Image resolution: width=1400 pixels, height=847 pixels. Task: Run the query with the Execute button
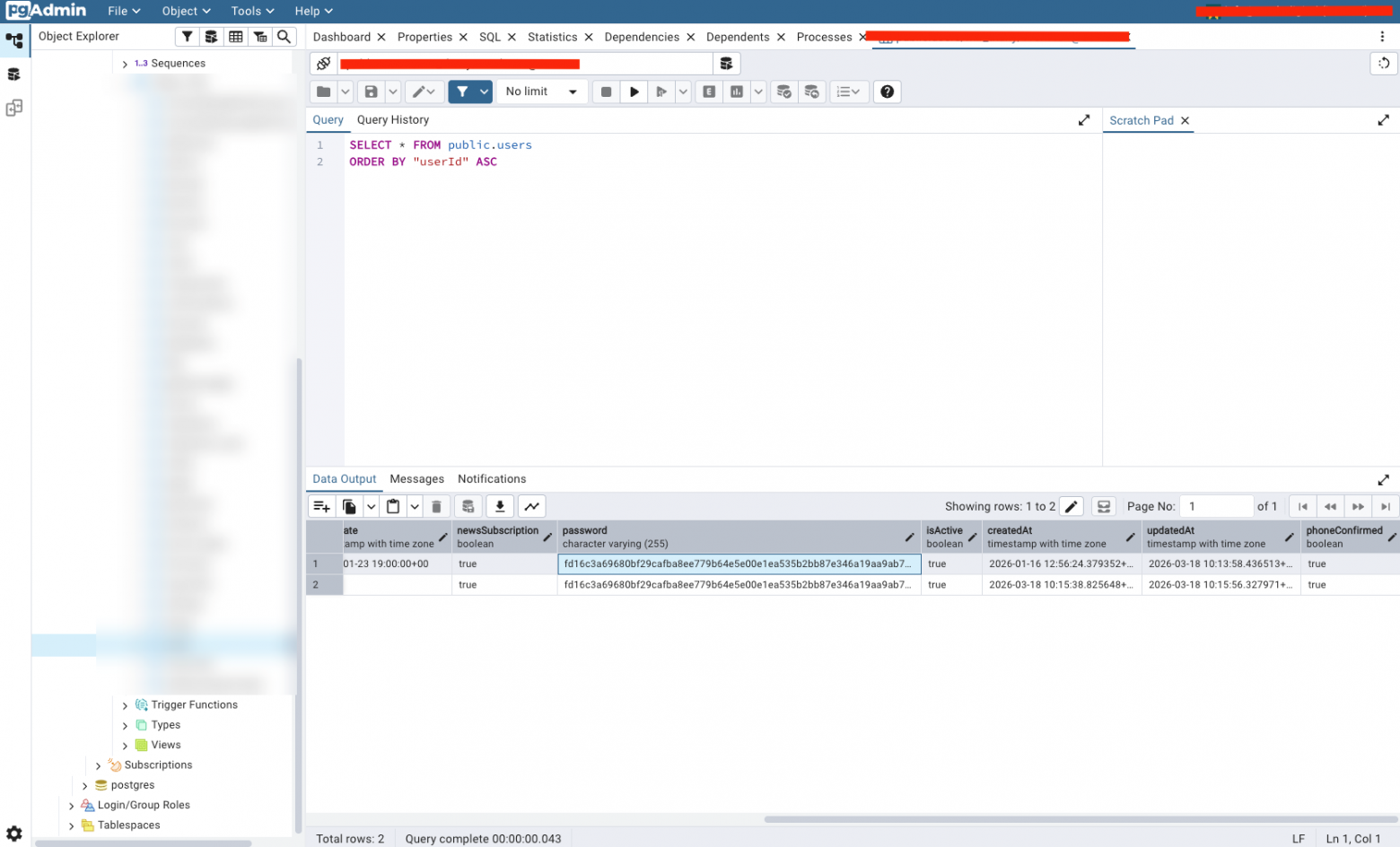pos(634,92)
